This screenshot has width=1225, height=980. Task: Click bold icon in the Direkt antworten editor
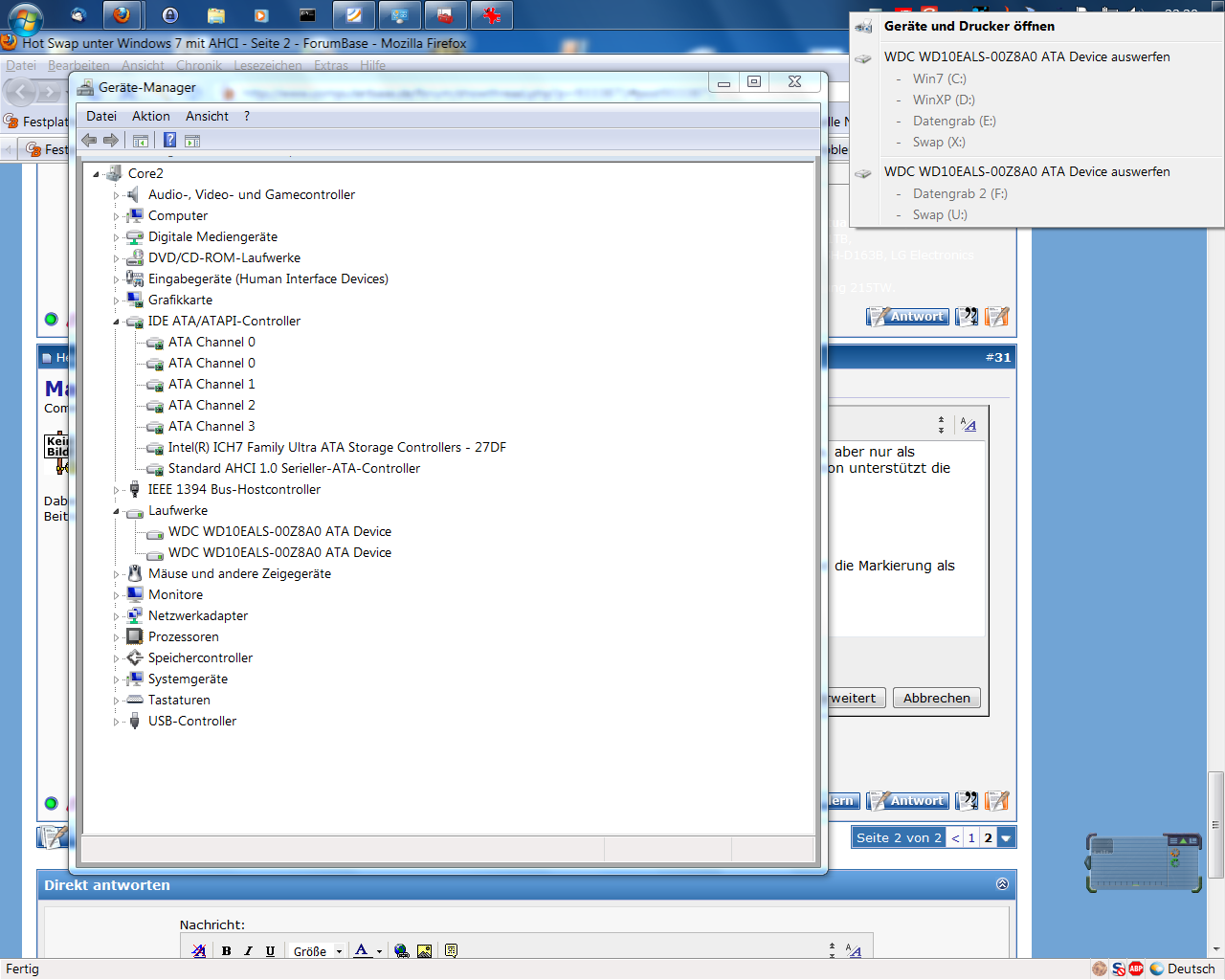226,950
